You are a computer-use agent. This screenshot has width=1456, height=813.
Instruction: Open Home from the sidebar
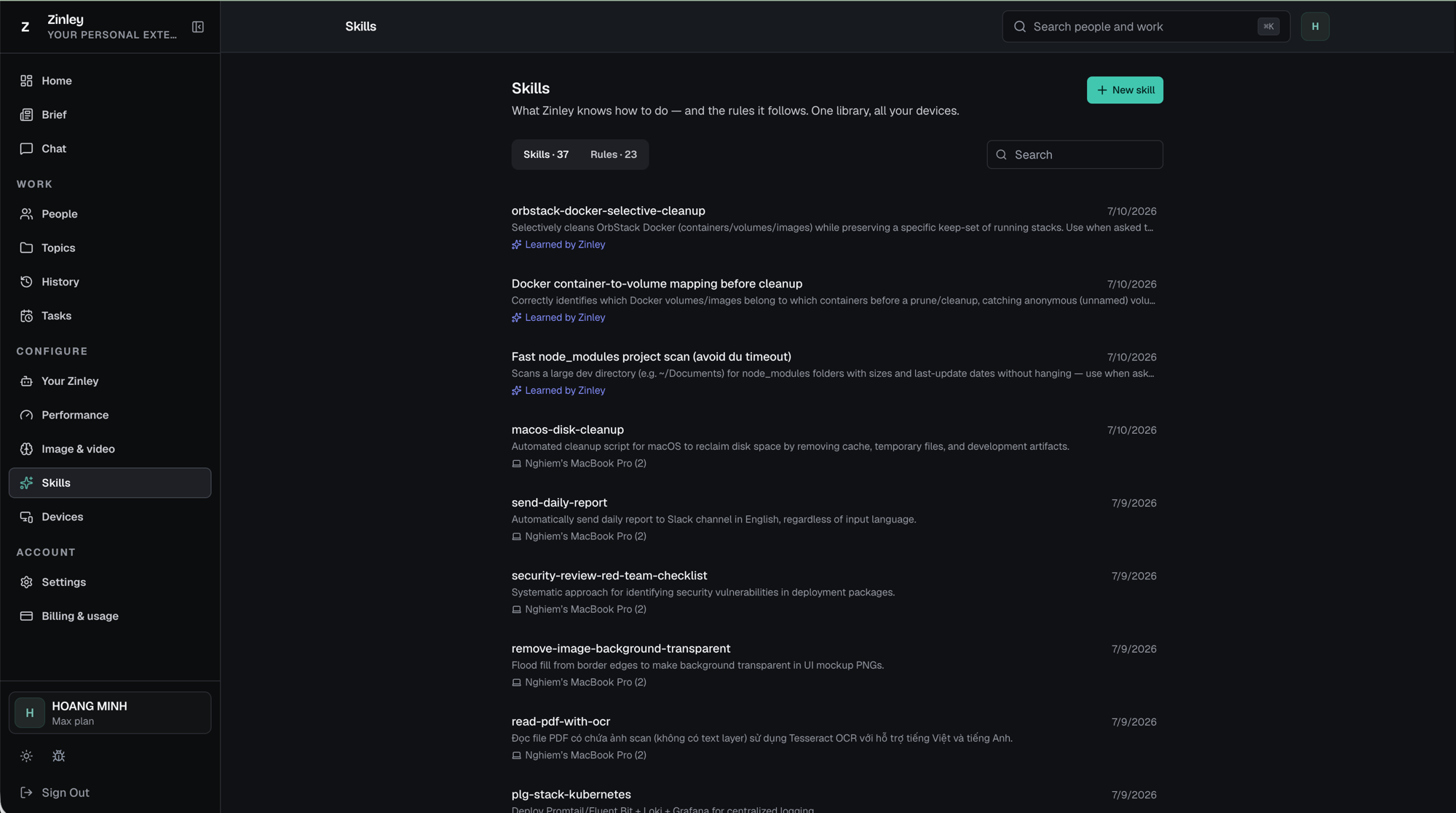(110, 81)
